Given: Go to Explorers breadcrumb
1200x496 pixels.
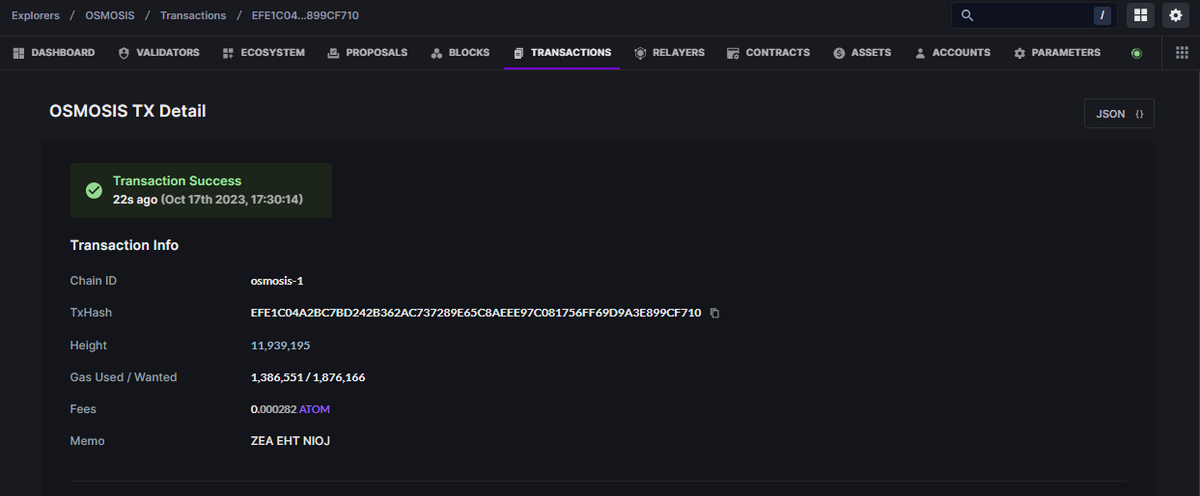Looking at the screenshot, I should (x=35, y=16).
